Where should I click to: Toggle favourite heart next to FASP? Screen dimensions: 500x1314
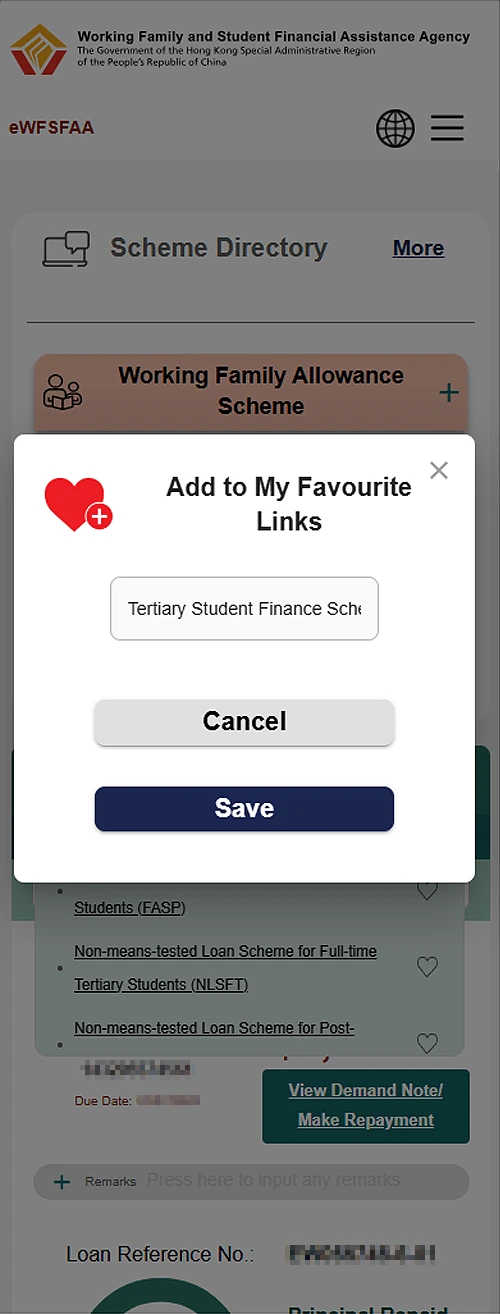pos(427,890)
